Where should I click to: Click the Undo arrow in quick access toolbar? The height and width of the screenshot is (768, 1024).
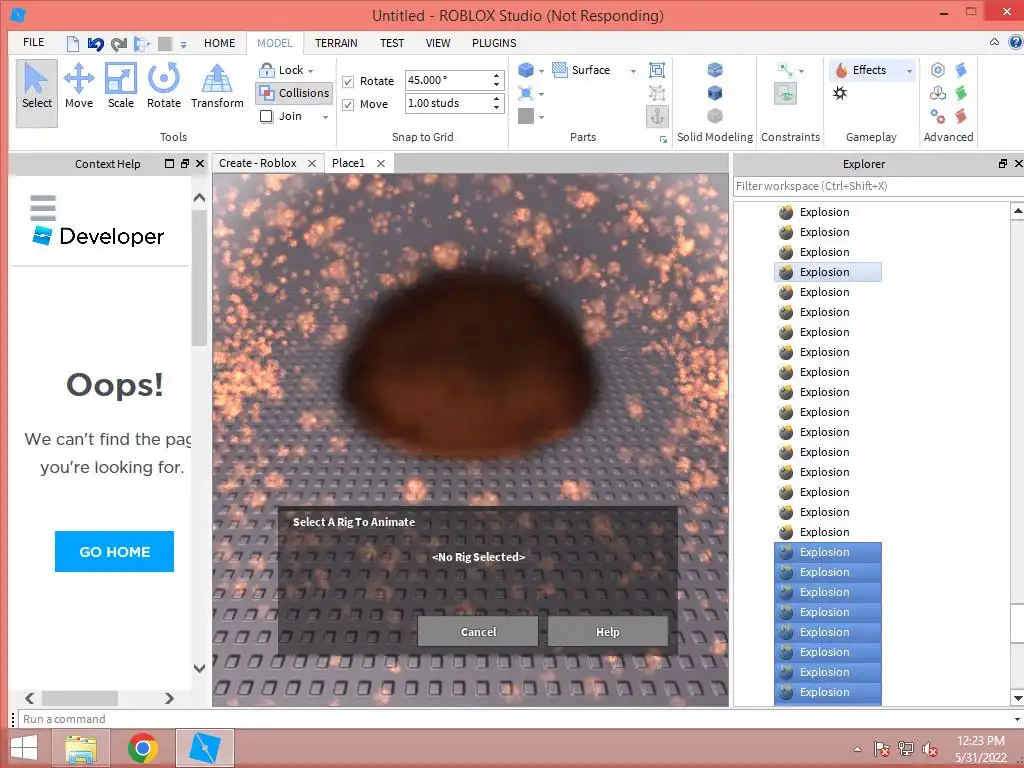(95, 44)
